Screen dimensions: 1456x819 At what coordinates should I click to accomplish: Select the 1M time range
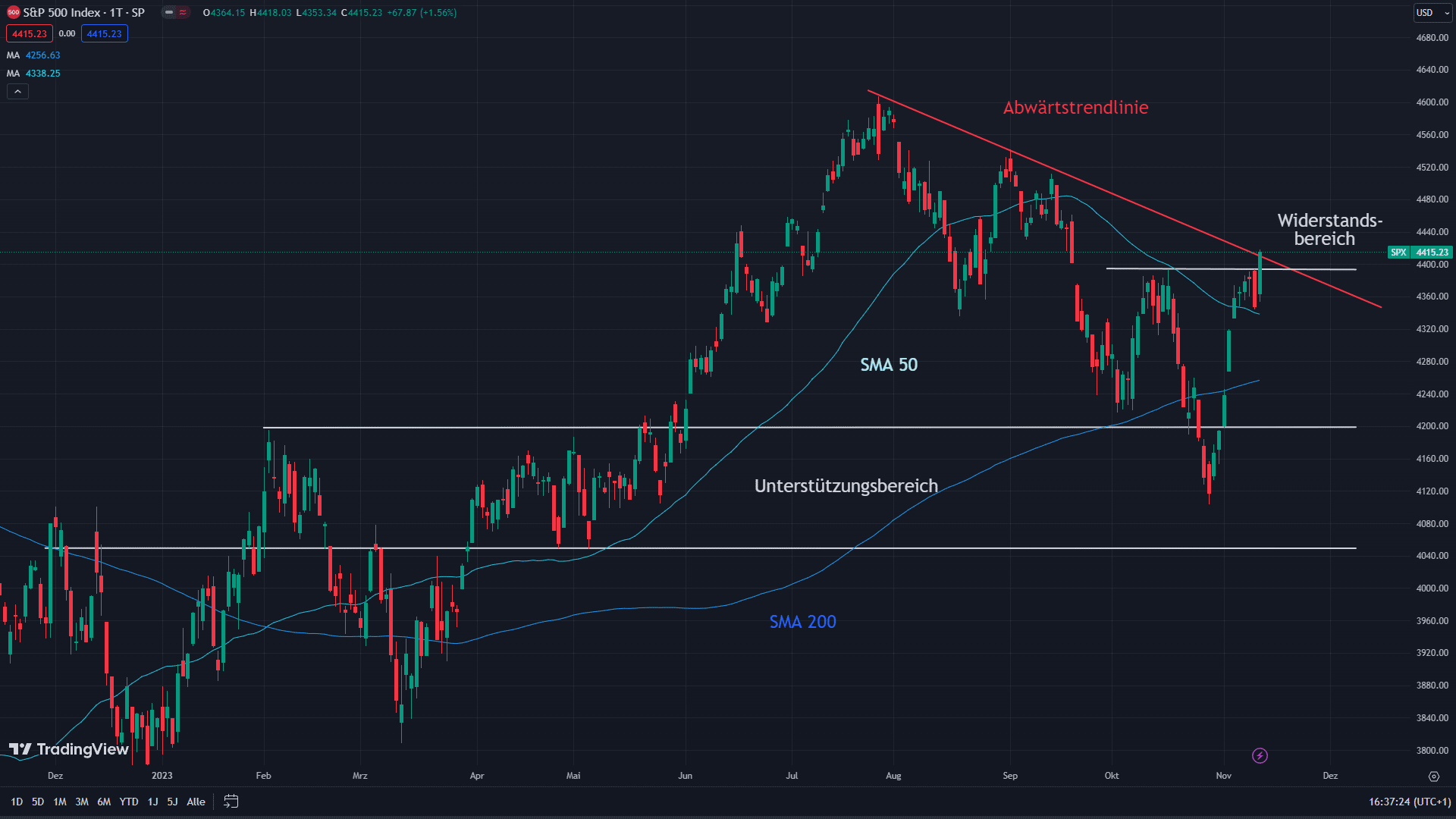[60, 802]
